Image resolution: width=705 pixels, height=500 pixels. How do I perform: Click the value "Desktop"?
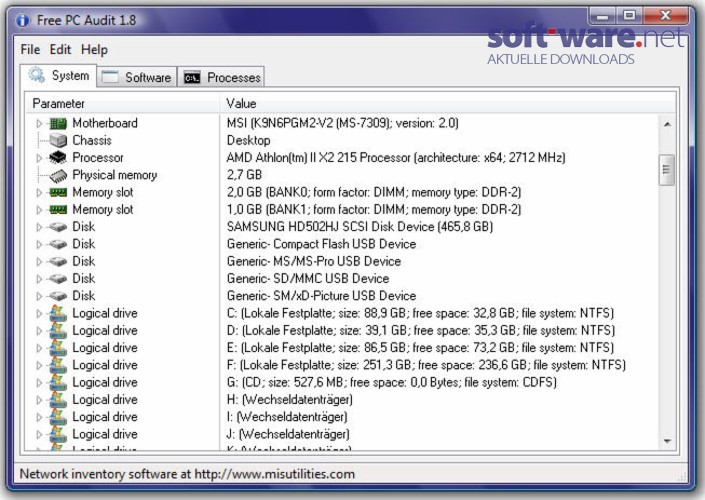coord(248,140)
